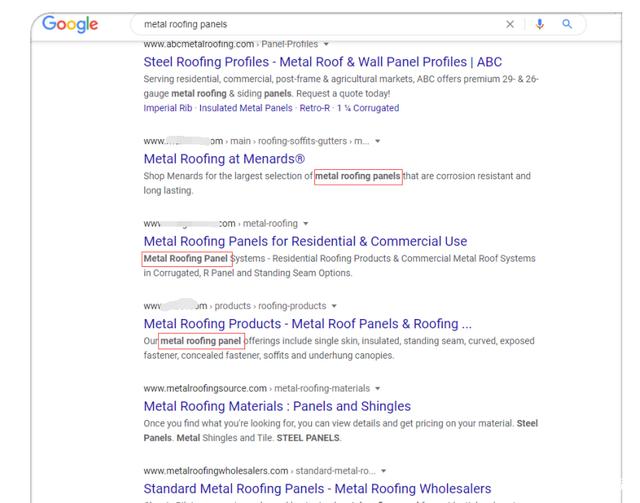Open 'Metal Roofing Materials : Panels and Shingles' result
Image resolution: width=640 pixels, height=503 pixels.
coord(277,406)
